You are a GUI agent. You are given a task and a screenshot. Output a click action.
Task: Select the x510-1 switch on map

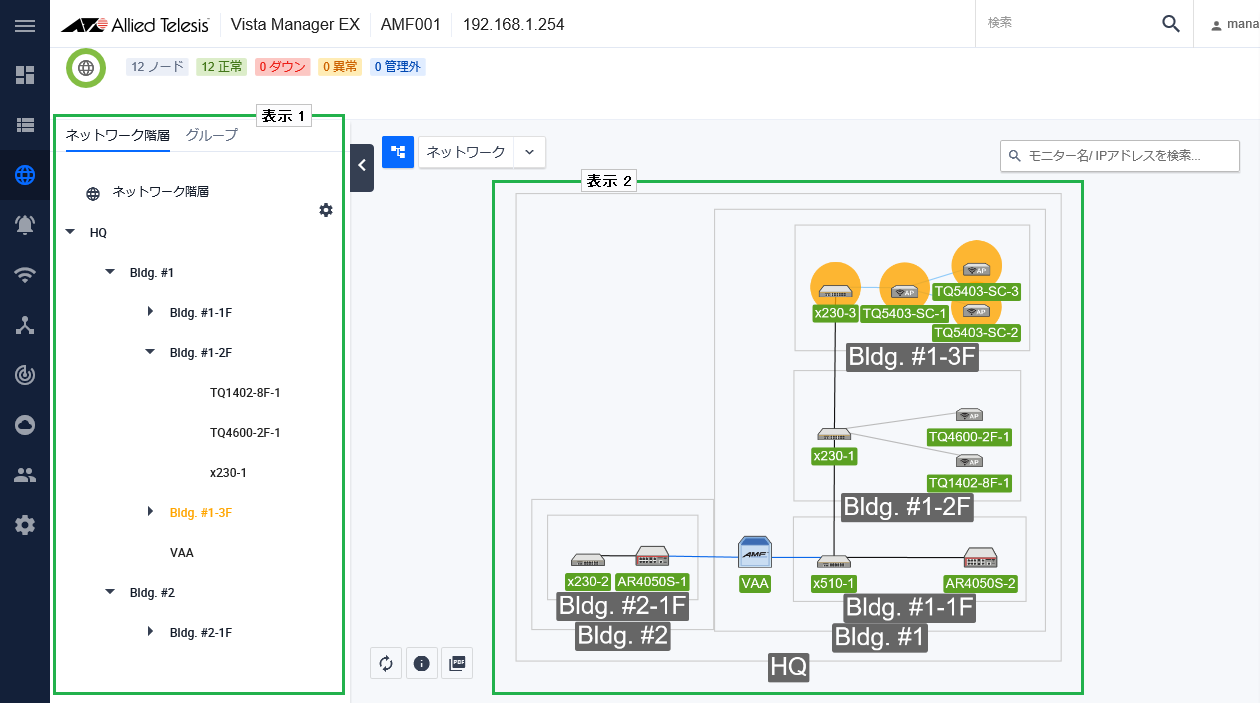click(833, 561)
